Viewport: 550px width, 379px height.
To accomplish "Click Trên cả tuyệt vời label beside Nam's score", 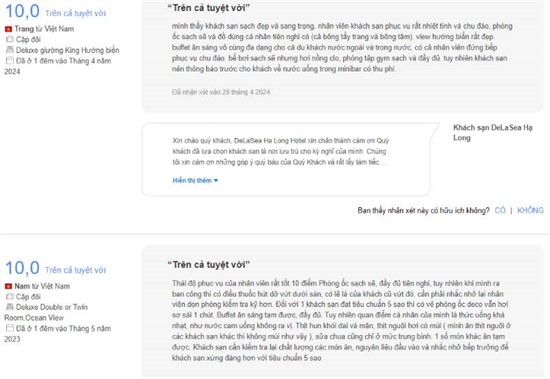I will click(x=75, y=270).
